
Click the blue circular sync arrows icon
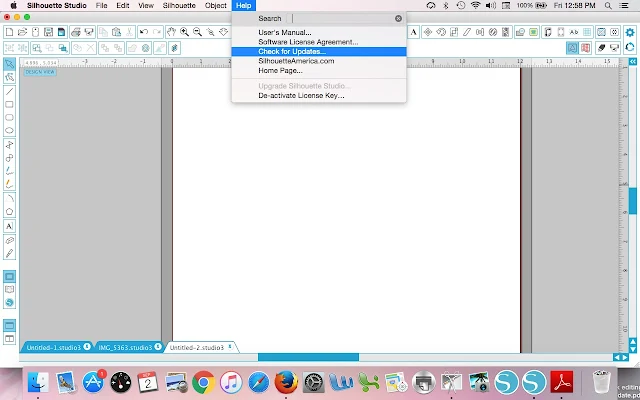[x=630, y=48]
